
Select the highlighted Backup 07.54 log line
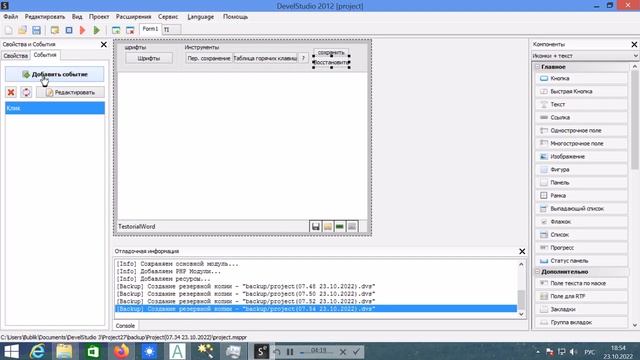coord(316,309)
